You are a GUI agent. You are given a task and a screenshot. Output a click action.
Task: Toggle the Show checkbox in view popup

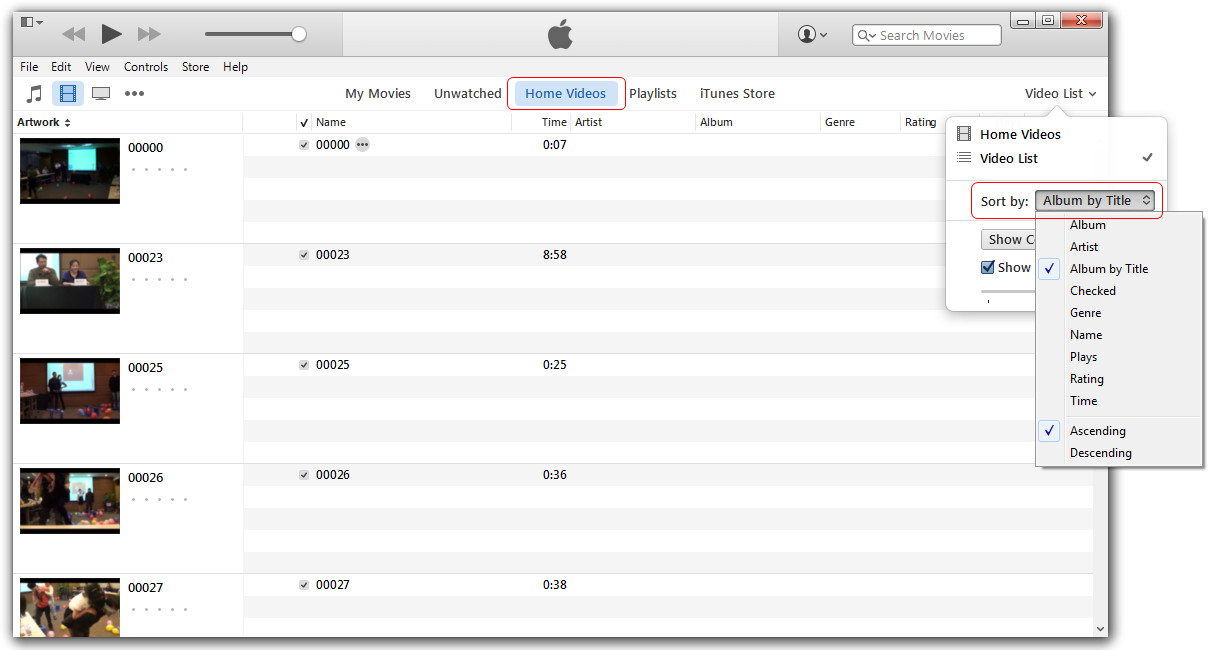tap(988, 267)
